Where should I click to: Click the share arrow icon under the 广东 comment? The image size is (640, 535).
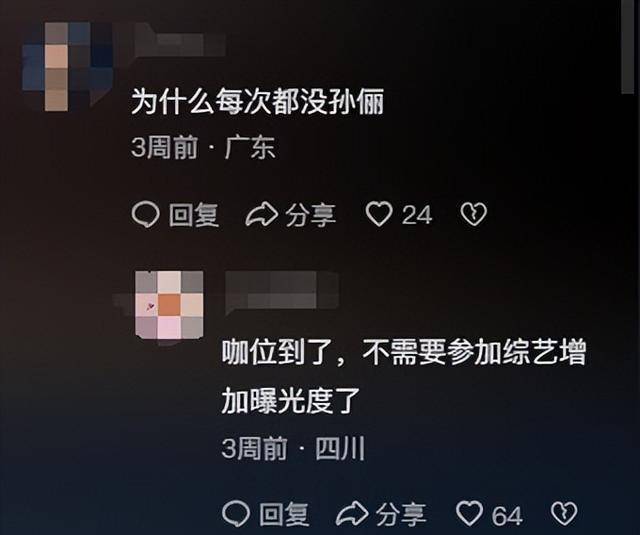pos(262,214)
